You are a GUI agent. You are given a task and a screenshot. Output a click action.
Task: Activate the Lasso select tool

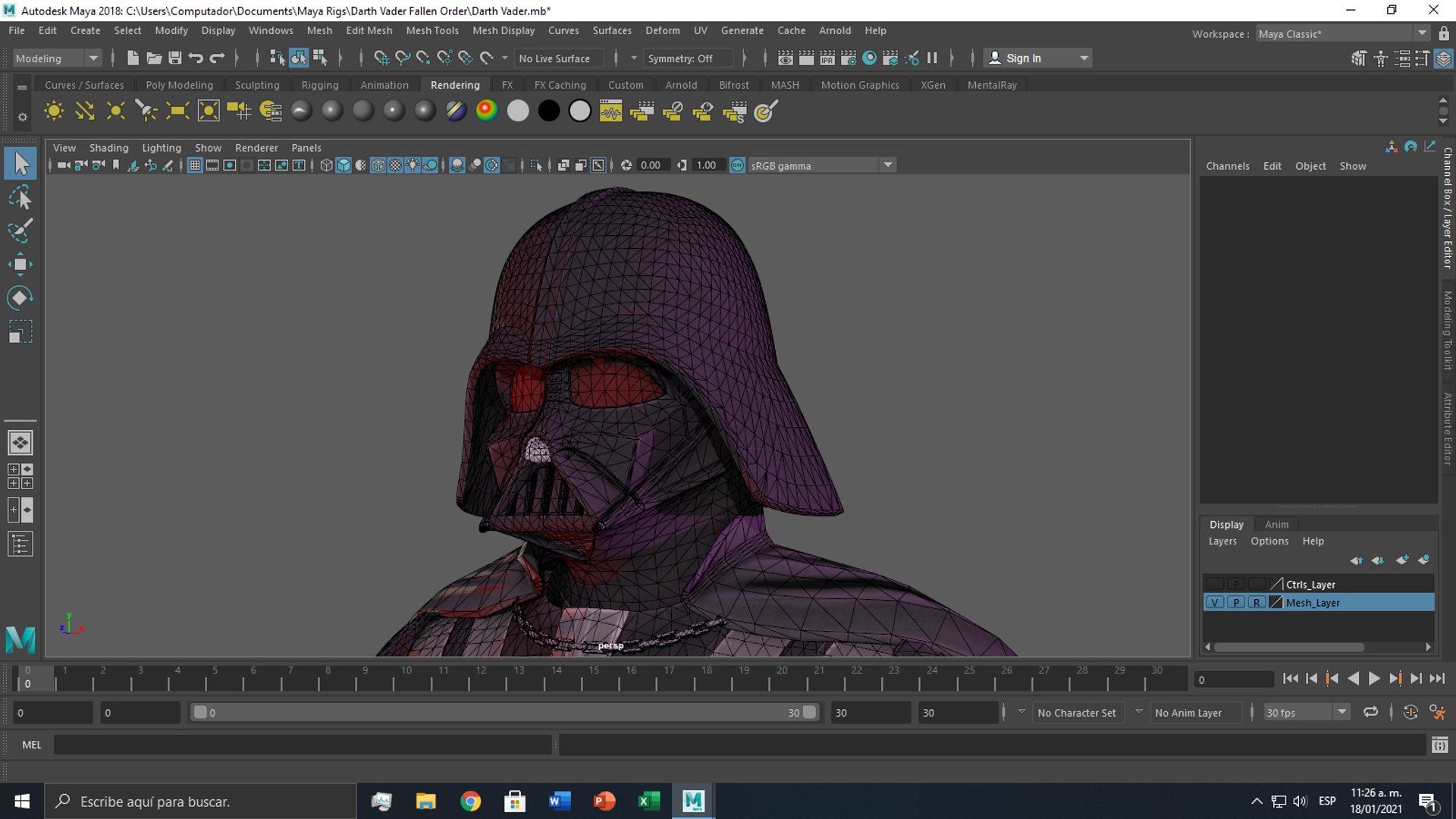click(20, 197)
